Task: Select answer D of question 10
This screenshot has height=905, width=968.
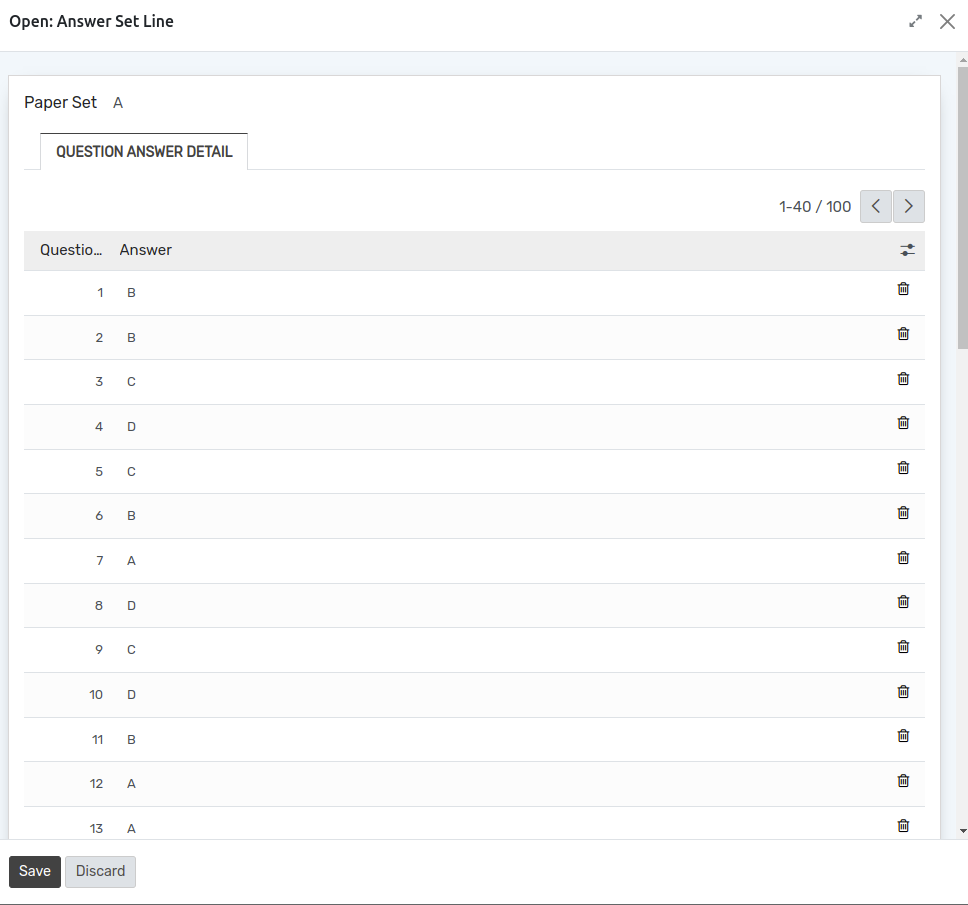Action: 131,695
